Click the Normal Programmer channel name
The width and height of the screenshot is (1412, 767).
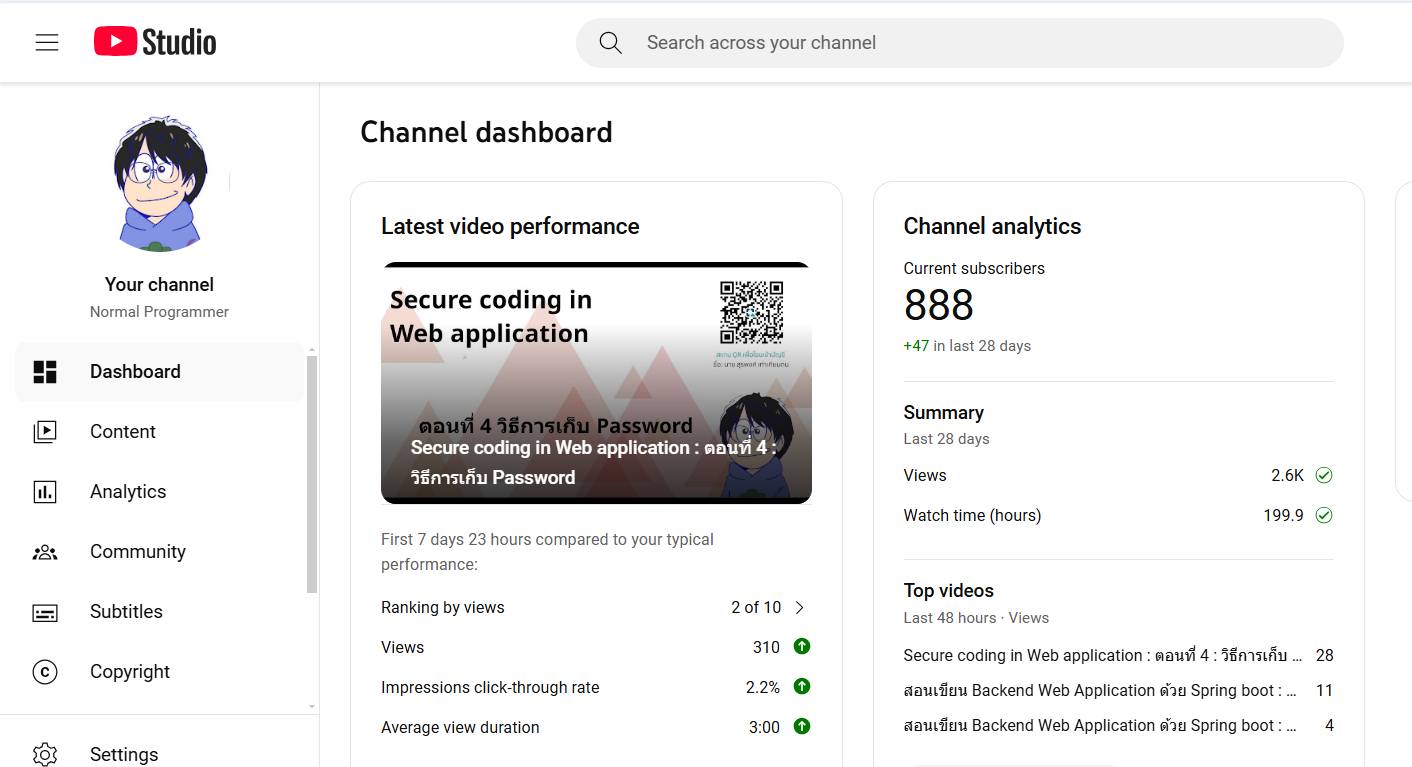coord(160,312)
